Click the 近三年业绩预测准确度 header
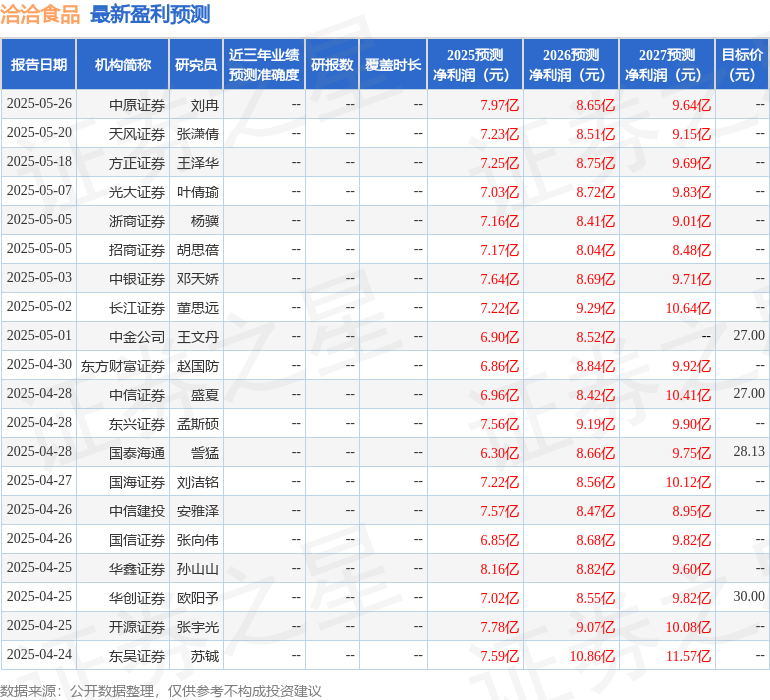The height and width of the screenshot is (700, 770). (x=264, y=65)
